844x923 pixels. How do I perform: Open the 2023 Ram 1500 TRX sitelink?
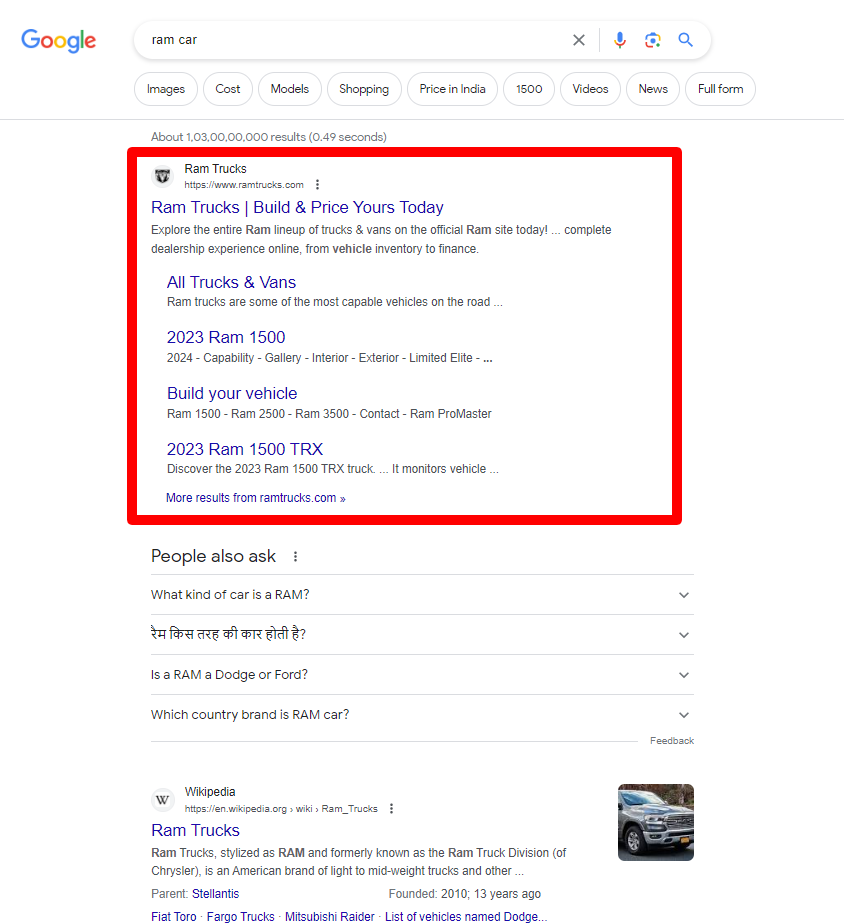coord(245,449)
